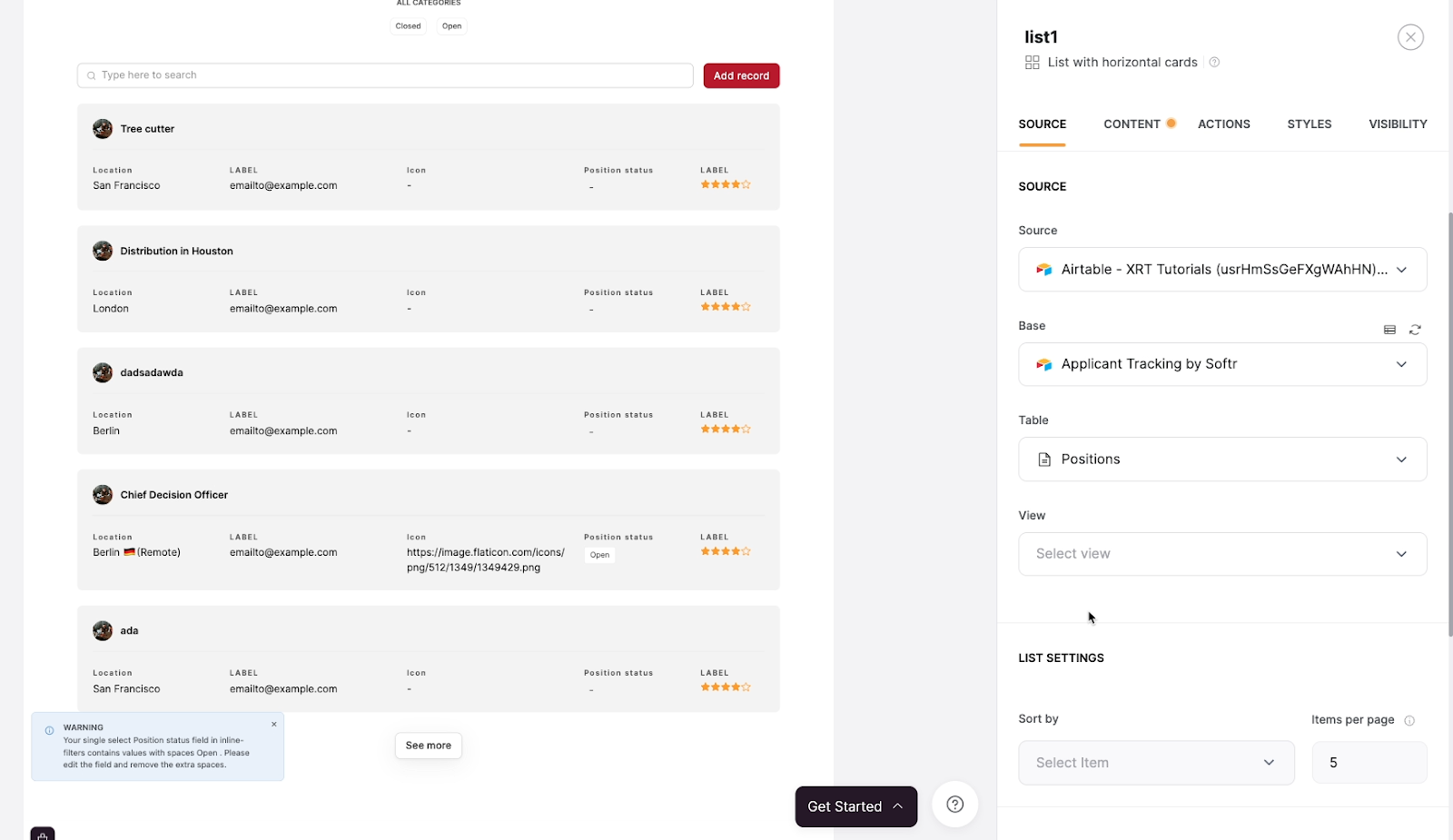Click the flaticon image URL text
The image size is (1453, 840).
pos(486,560)
